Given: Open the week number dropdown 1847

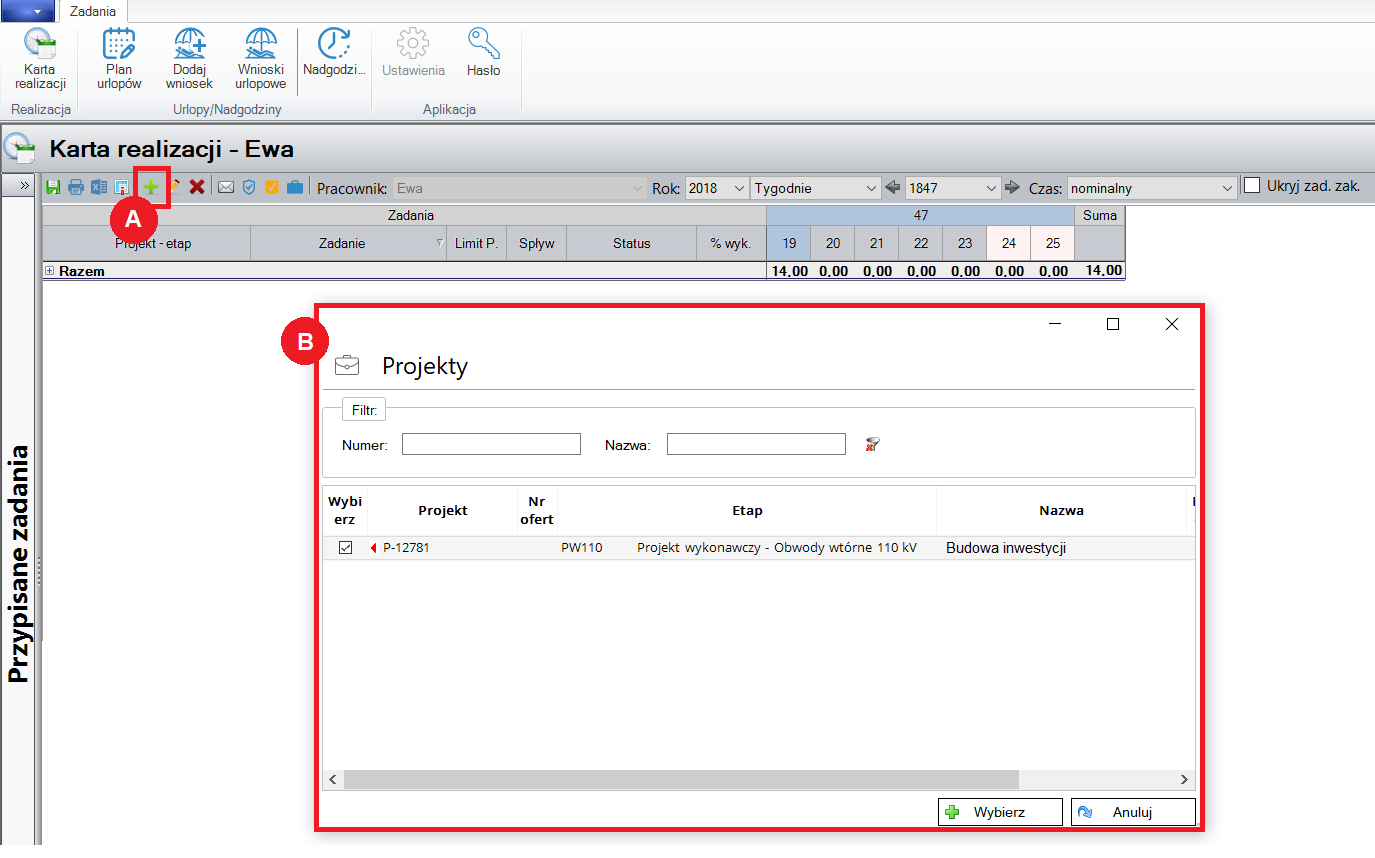Looking at the screenshot, I should (953, 188).
